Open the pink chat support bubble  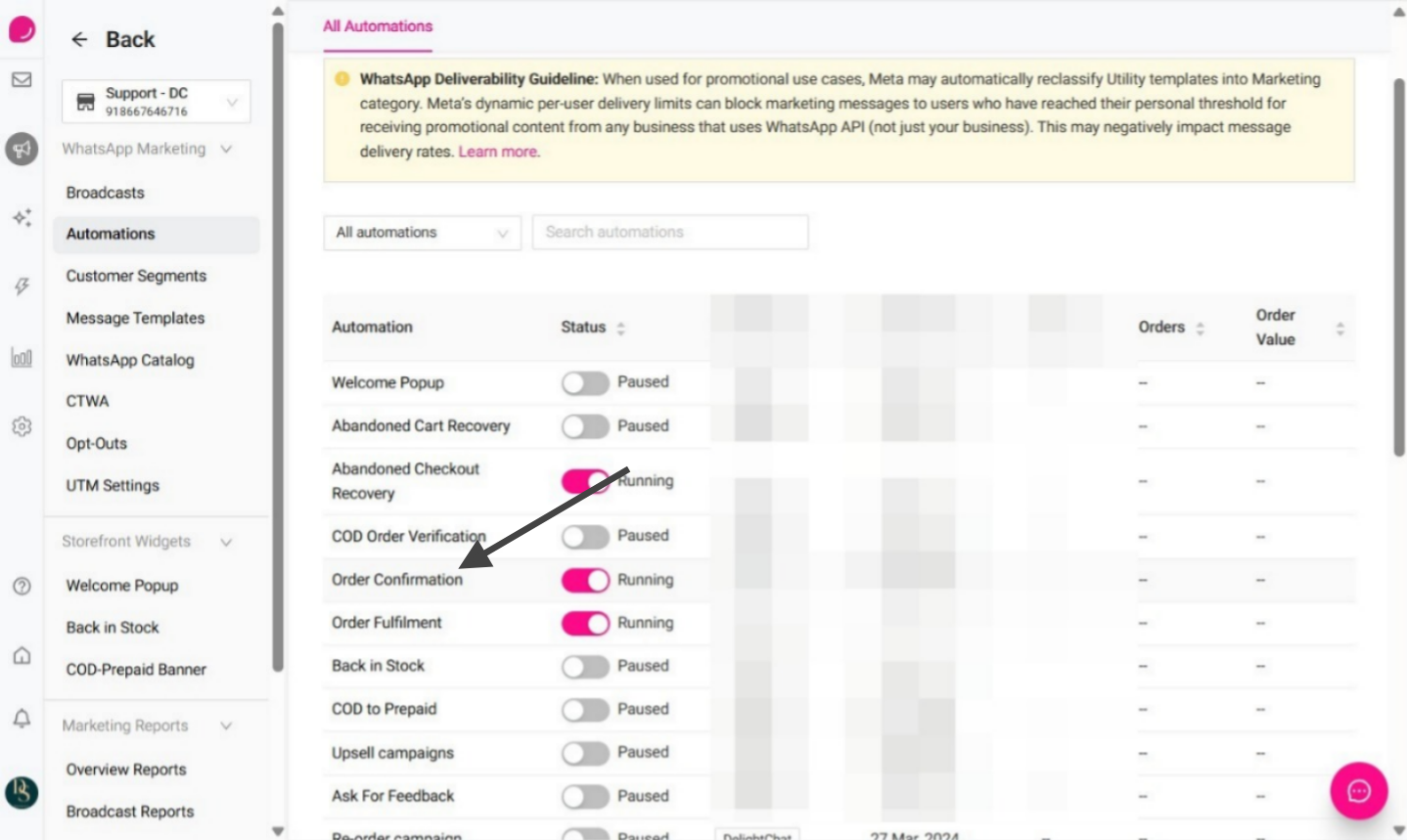tap(1358, 791)
